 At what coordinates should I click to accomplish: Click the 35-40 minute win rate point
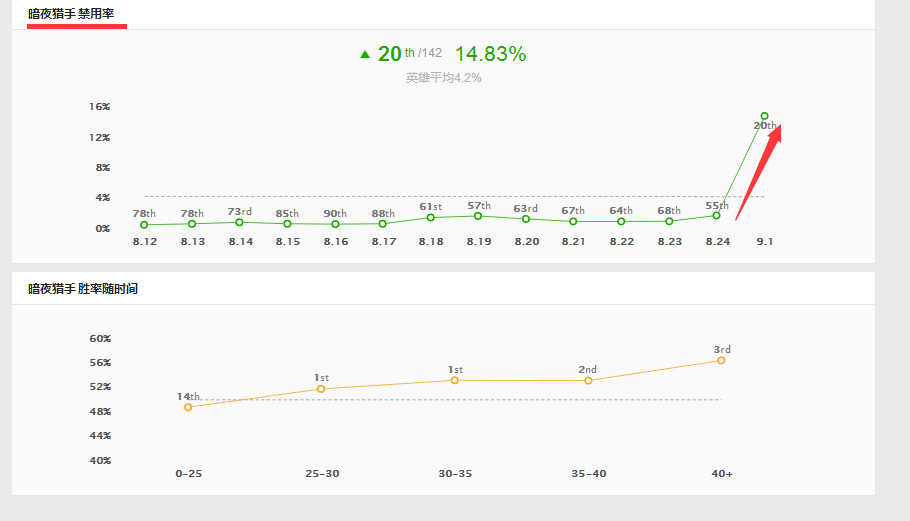point(588,381)
